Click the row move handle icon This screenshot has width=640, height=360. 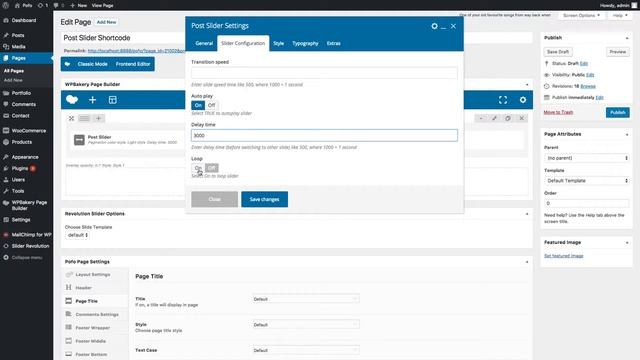tap(71, 118)
